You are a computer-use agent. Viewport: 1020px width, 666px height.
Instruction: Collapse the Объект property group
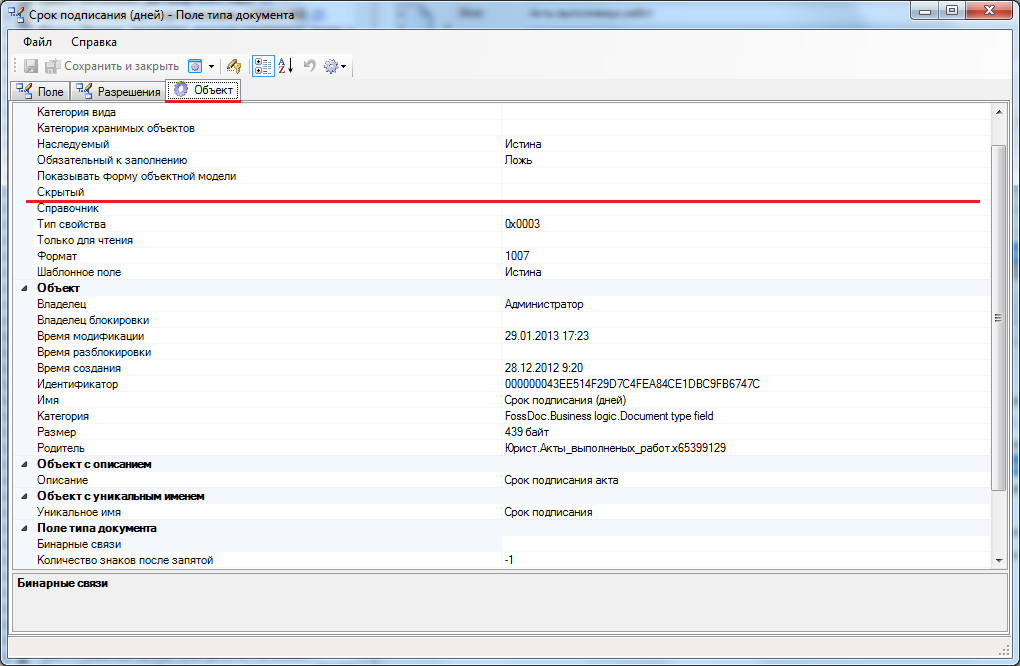pyautogui.click(x=23, y=288)
